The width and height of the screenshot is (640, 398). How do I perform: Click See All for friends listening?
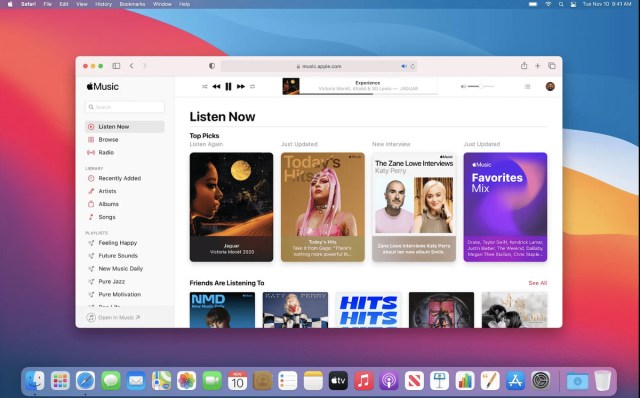[538, 283]
